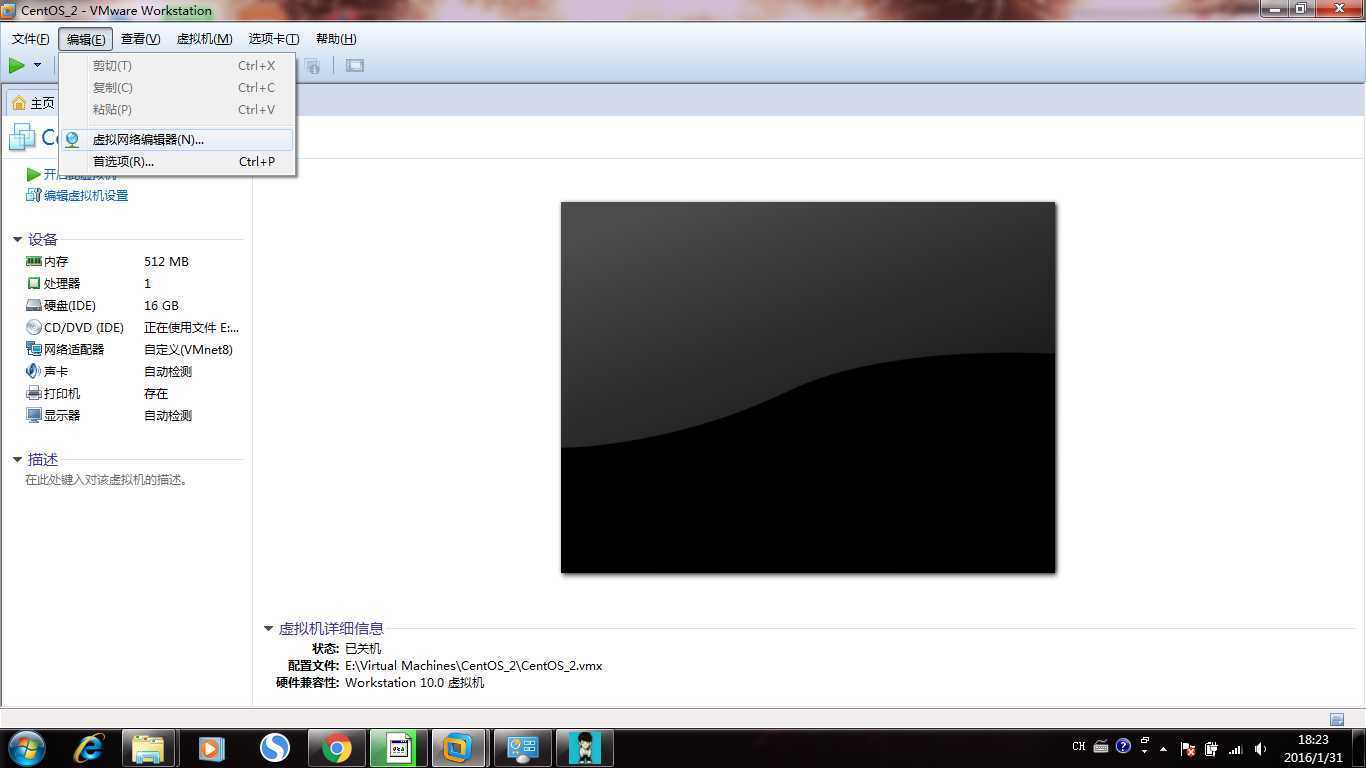Click the globe icon of virtual network editor

72,139
